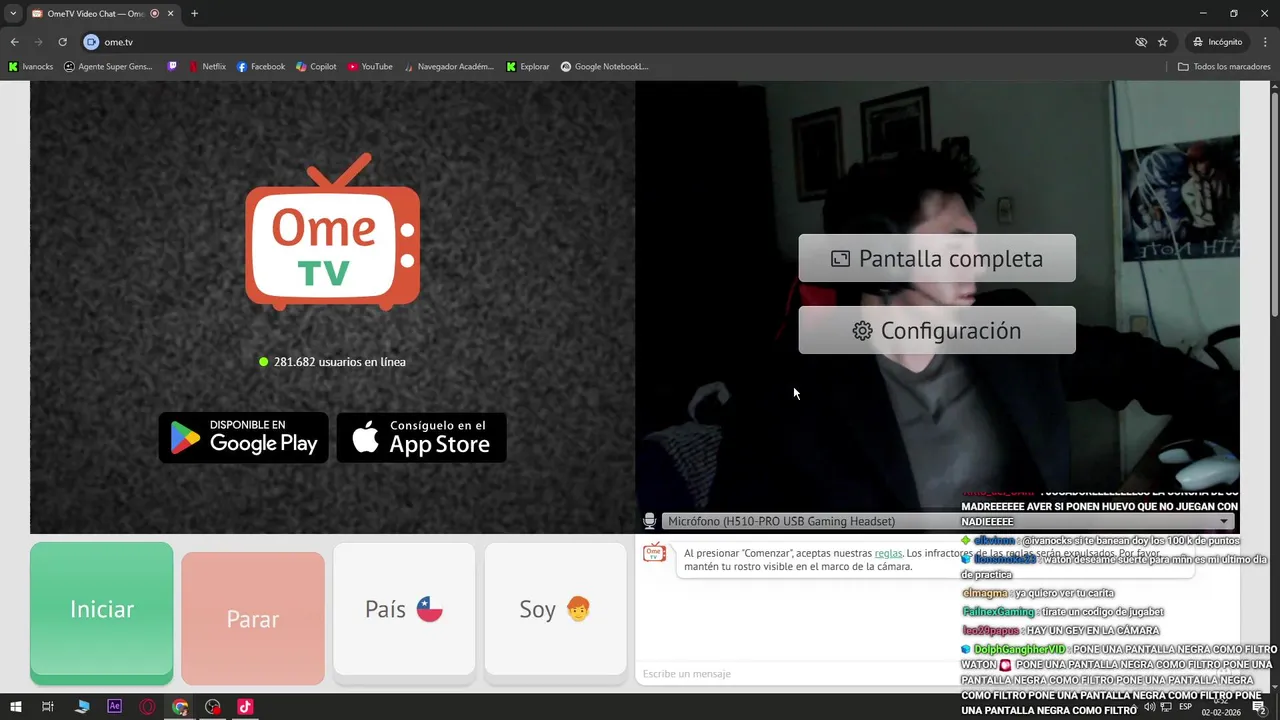Click the Pantalla completa button
This screenshot has height=720, width=1280.
[x=937, y=258]
